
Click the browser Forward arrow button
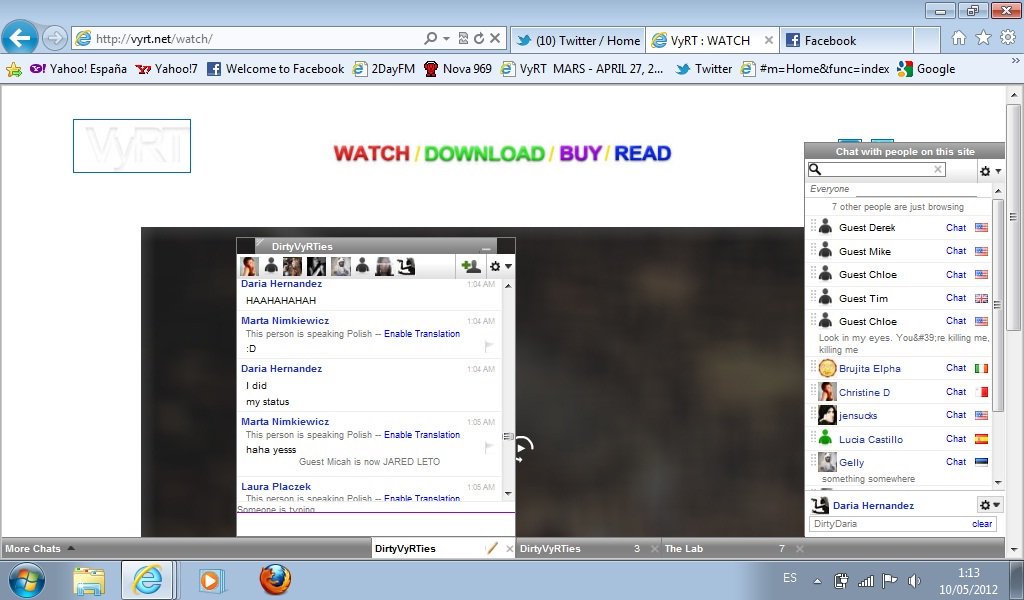(55, 38)
